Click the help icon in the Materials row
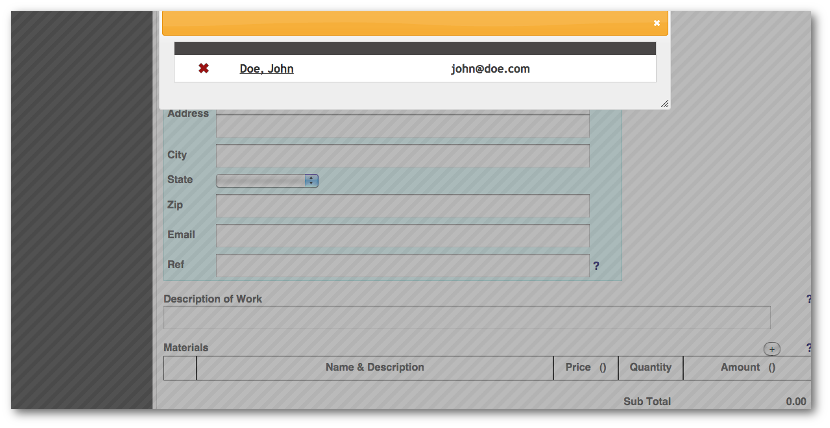This screenshot has height=428, width=830. click(808, 348)
